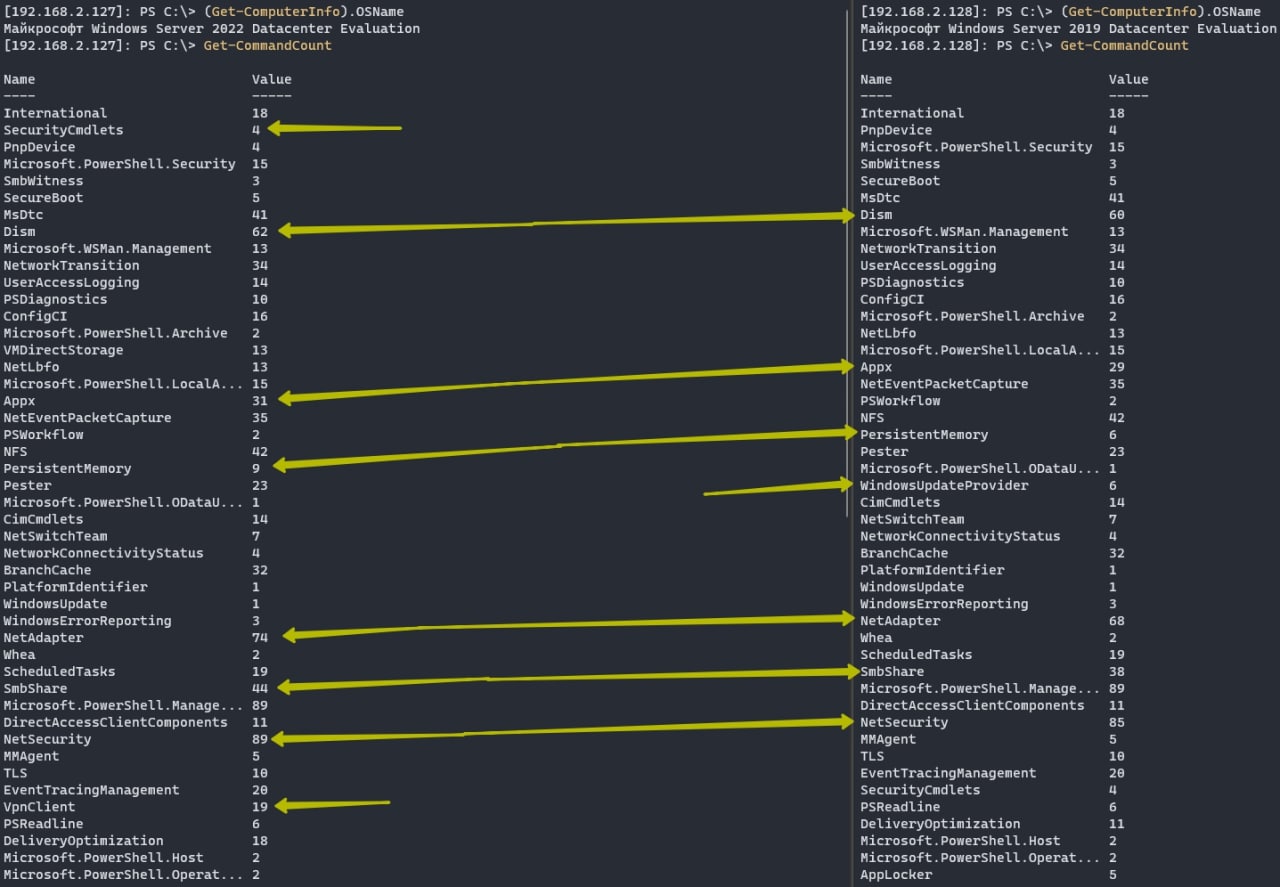
Task: Click Dism value 62 in Server 2022 pane
Action: coord(260,232)
